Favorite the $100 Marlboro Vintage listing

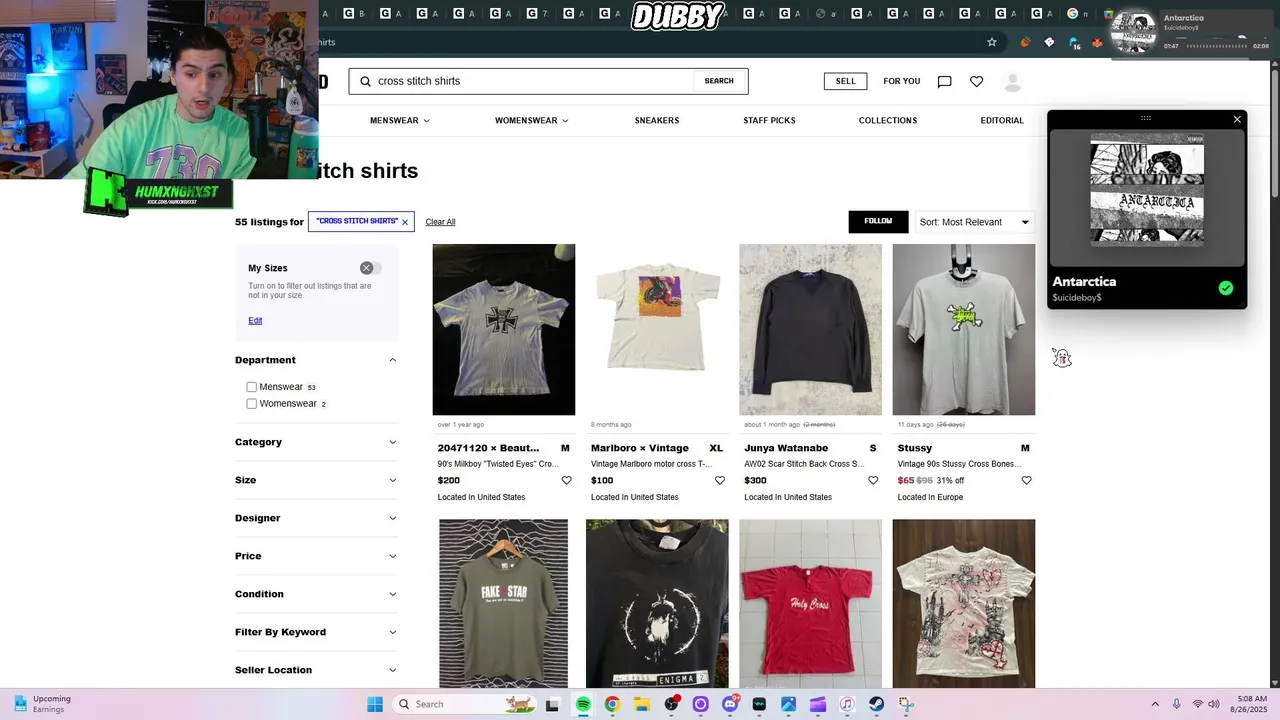(x=720, y=481)
